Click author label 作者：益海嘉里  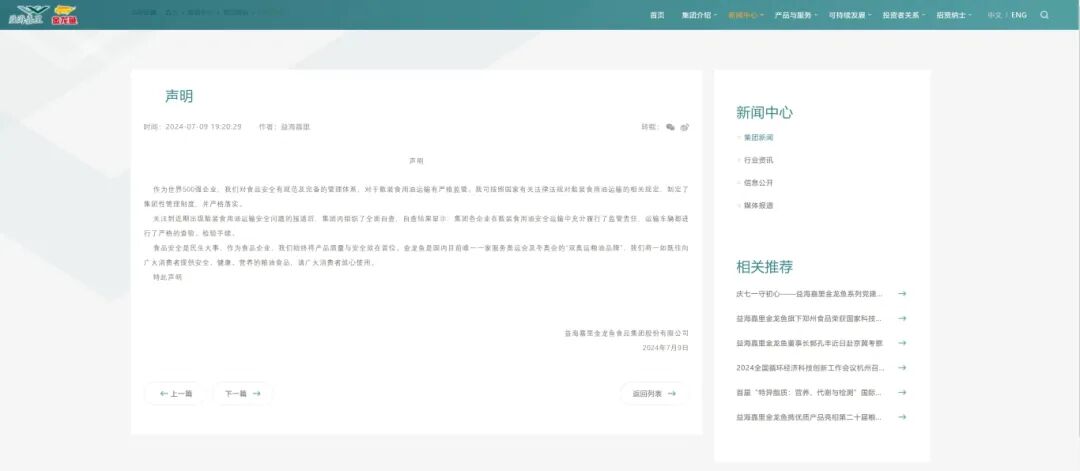(284, 127)
